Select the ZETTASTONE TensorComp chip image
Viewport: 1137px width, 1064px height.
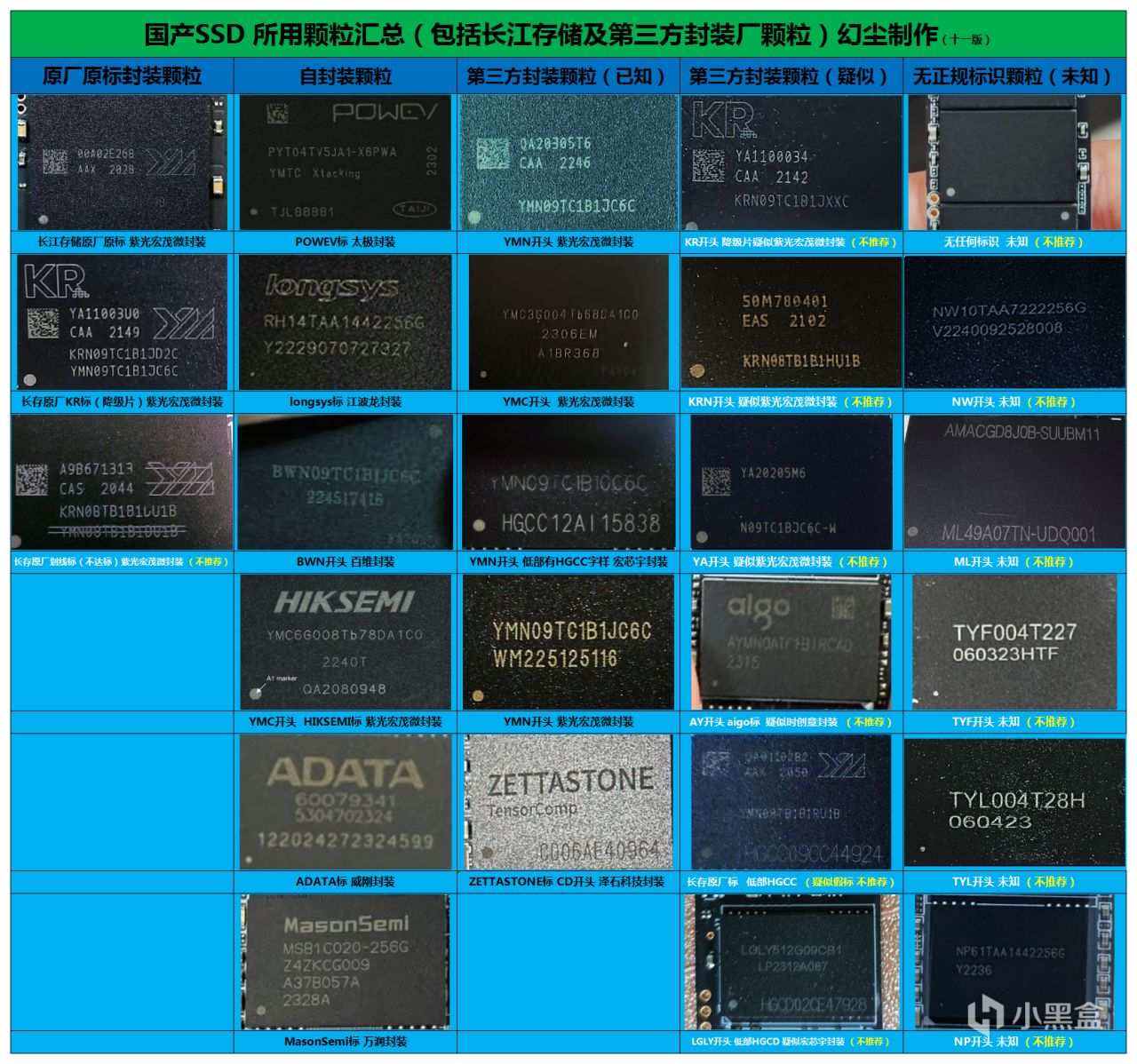click(x=568, y=802)
